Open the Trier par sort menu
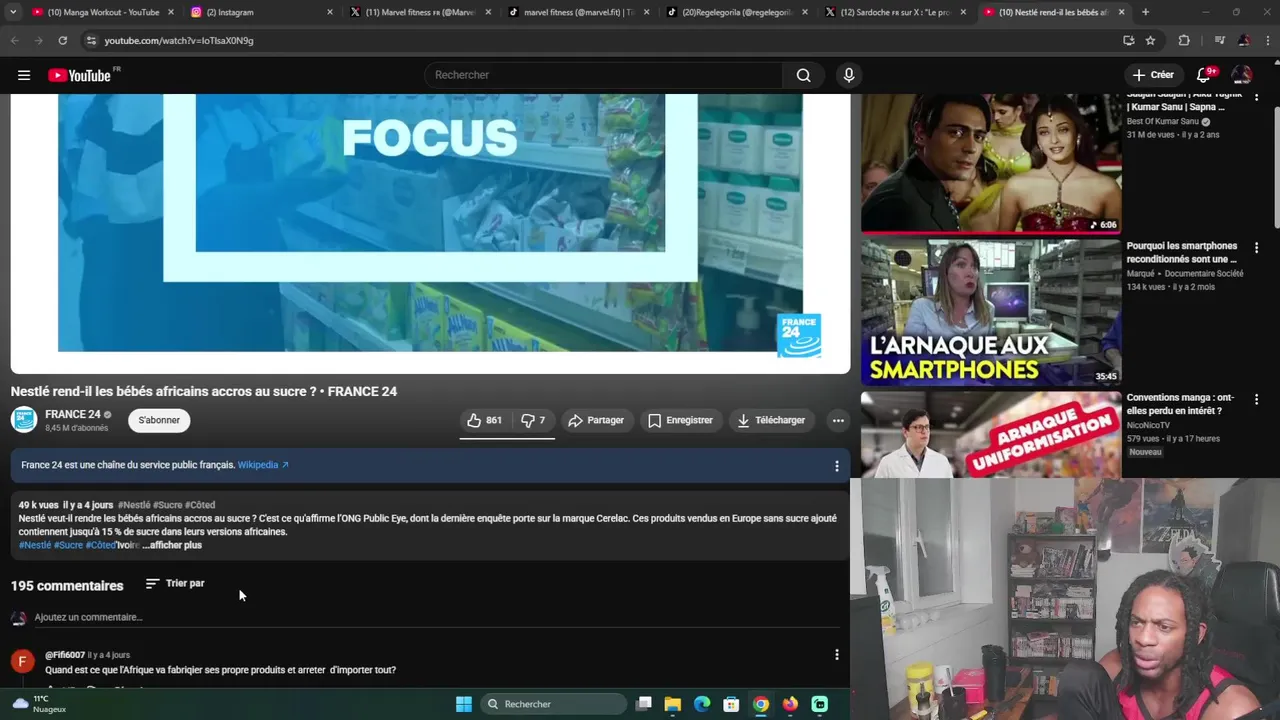This screenshot has height=720, width=1280. (x=175, y=584)
